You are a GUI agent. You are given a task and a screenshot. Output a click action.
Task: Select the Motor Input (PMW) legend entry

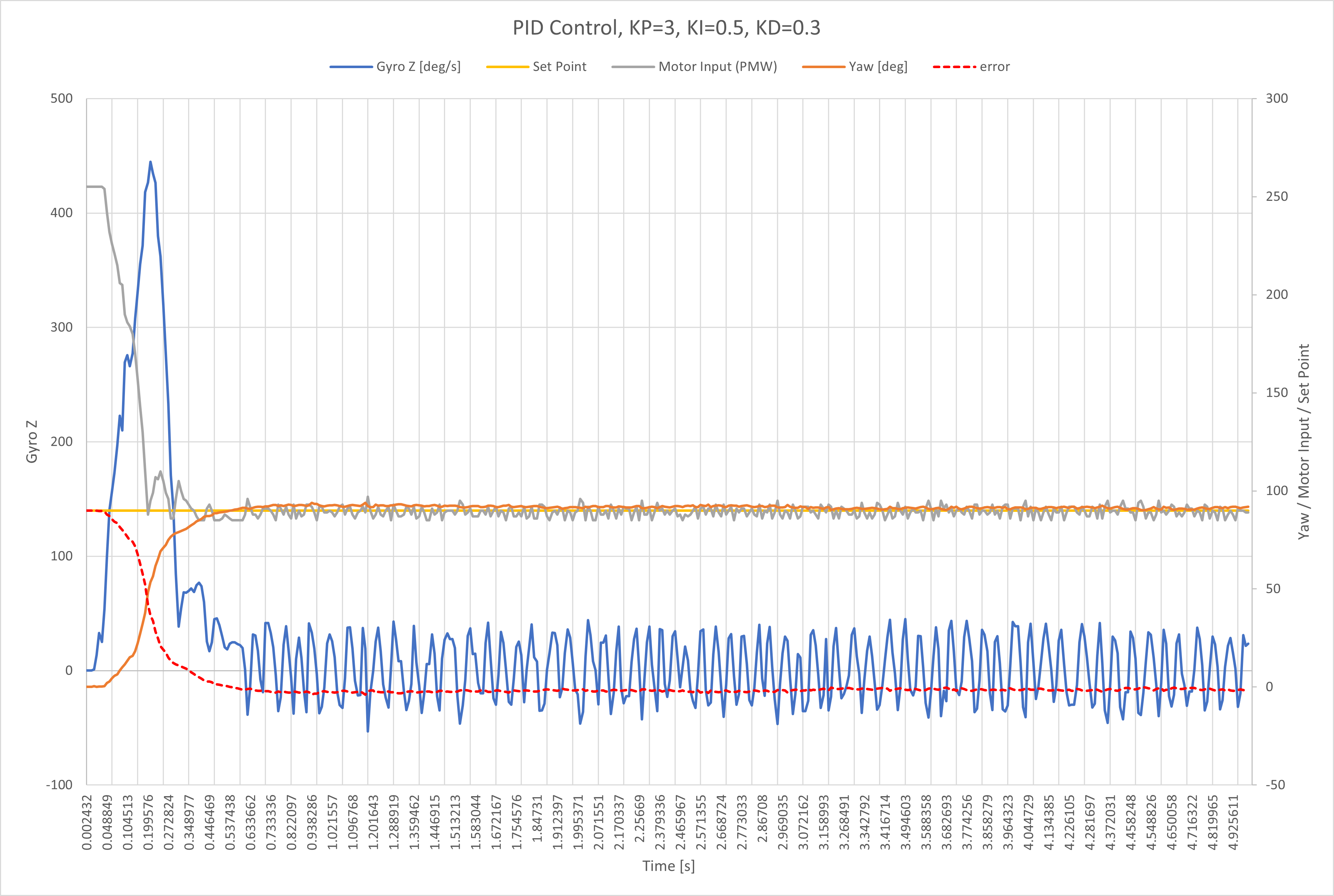(694, 67)
